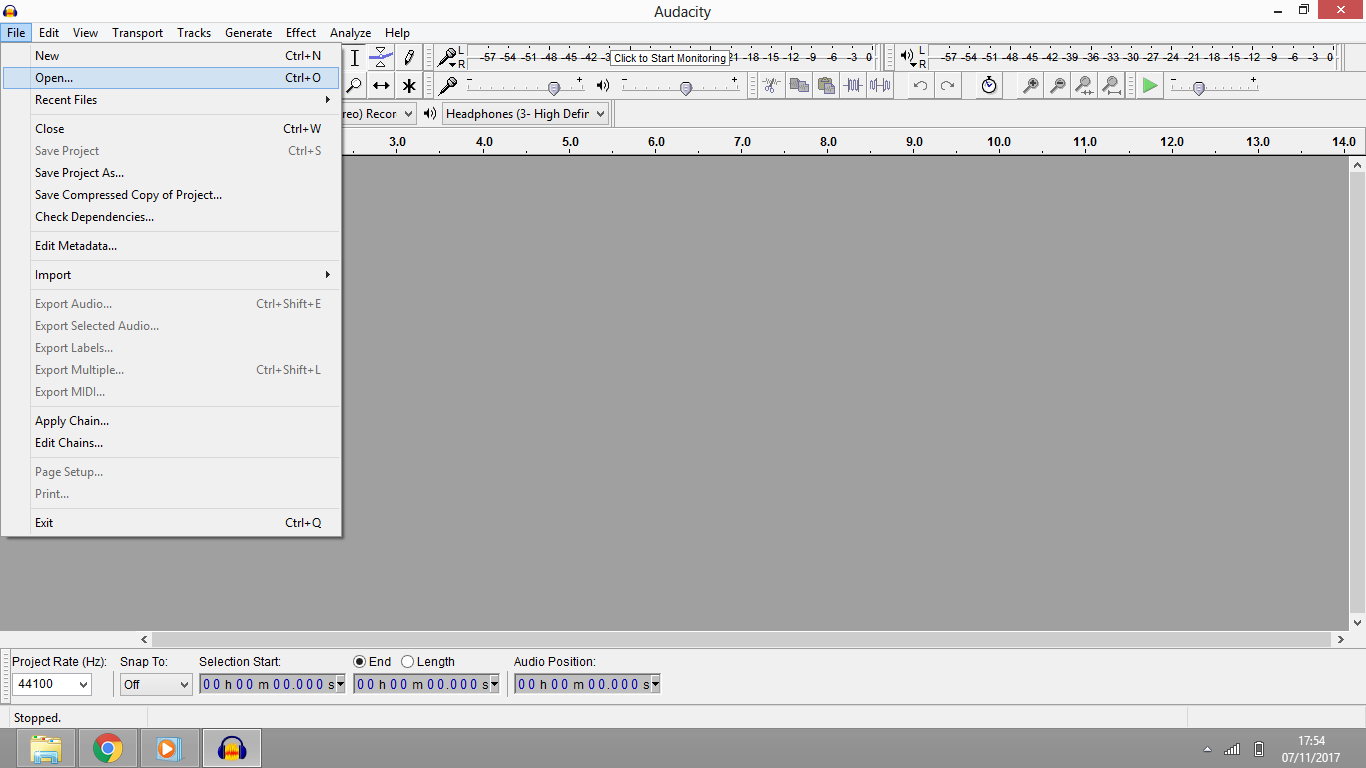Click the 'Stopped.' status bar text
The image size is (1366, 768).
click(x=37, y=718)
